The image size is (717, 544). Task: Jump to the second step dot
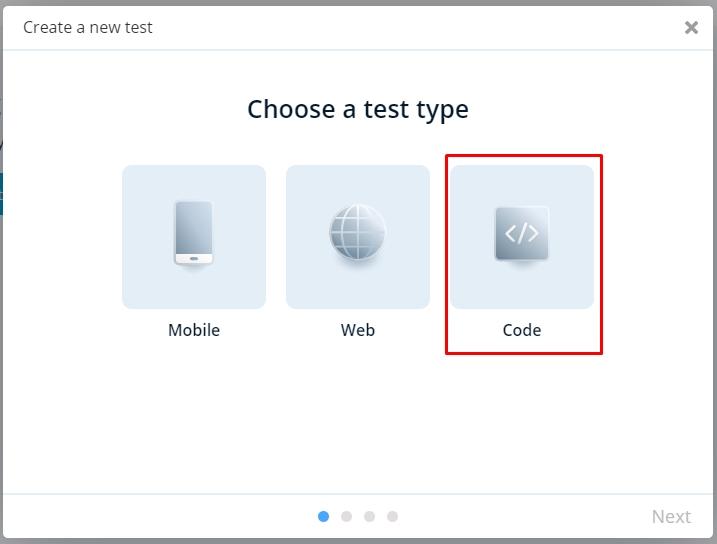coord(347,517)
